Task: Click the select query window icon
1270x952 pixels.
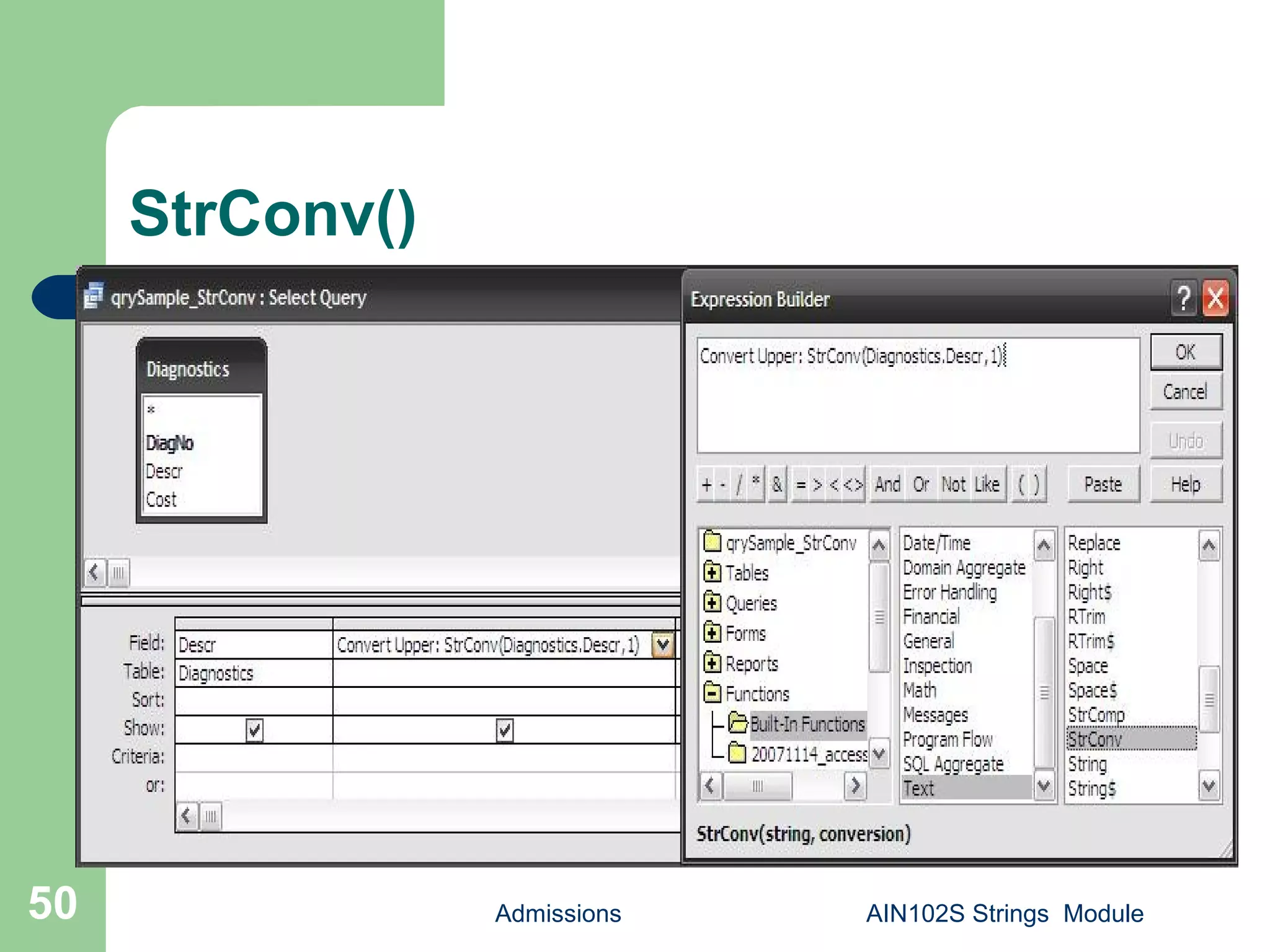Action: pos(94,296)
